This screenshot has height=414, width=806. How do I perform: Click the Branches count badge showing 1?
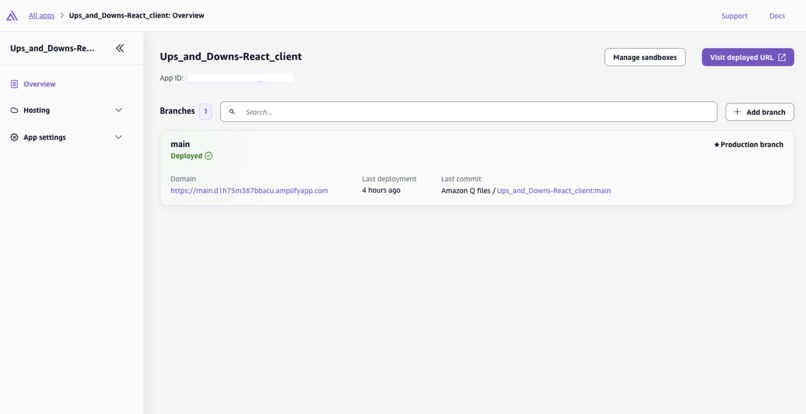205,111
